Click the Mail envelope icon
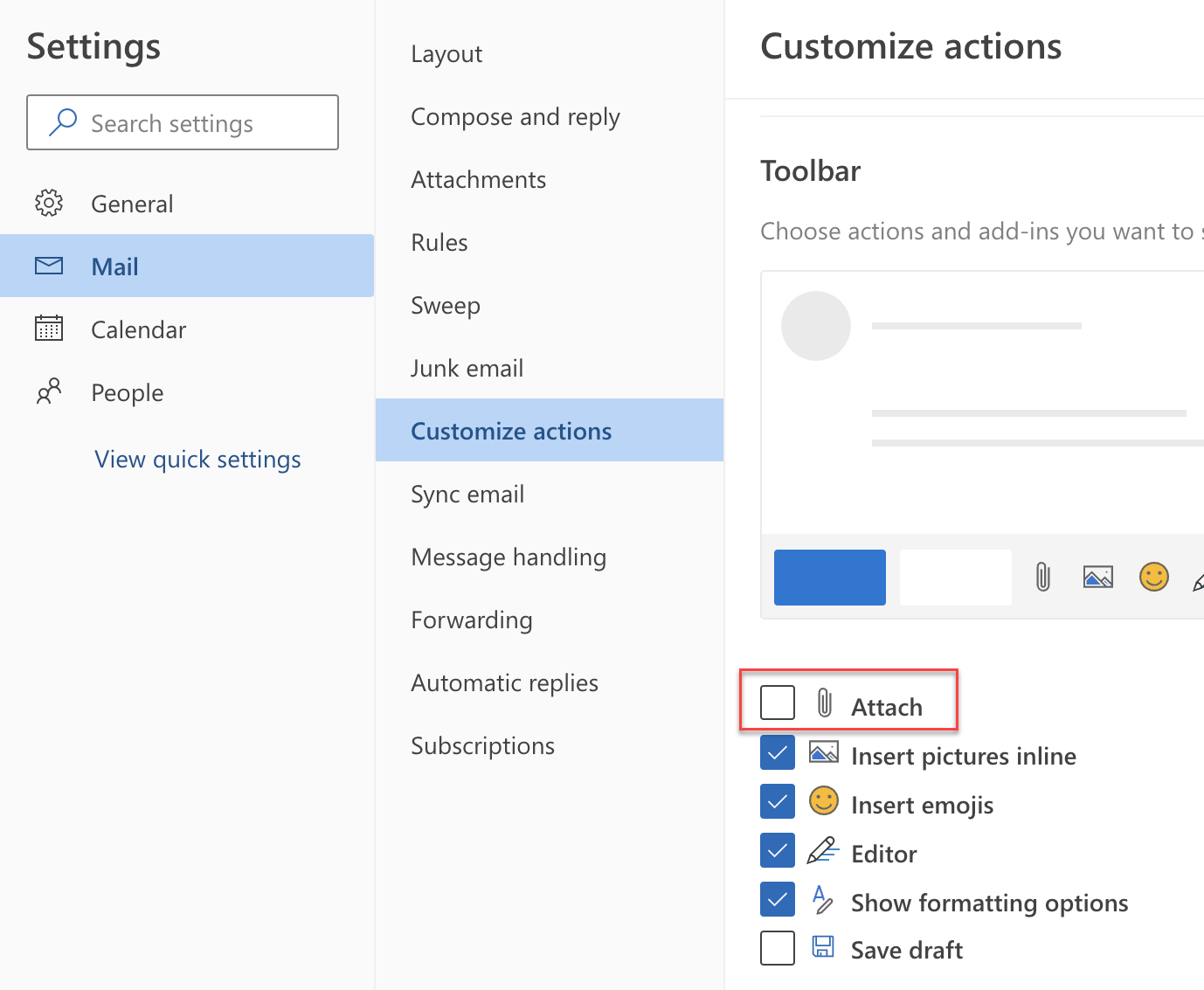Viewport: 1204px width, 990px height. click(x=49, y=266)
